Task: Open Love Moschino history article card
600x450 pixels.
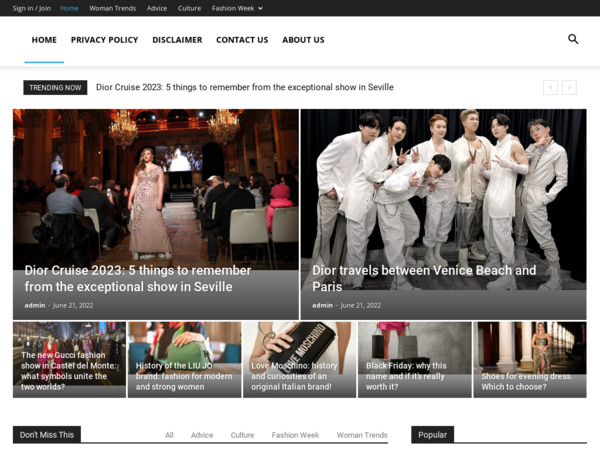Action: [300, 360]
